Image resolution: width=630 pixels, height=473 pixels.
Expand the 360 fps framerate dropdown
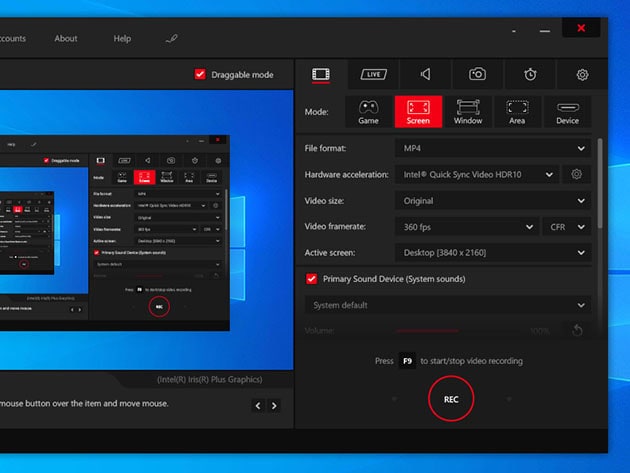[467, 227]
